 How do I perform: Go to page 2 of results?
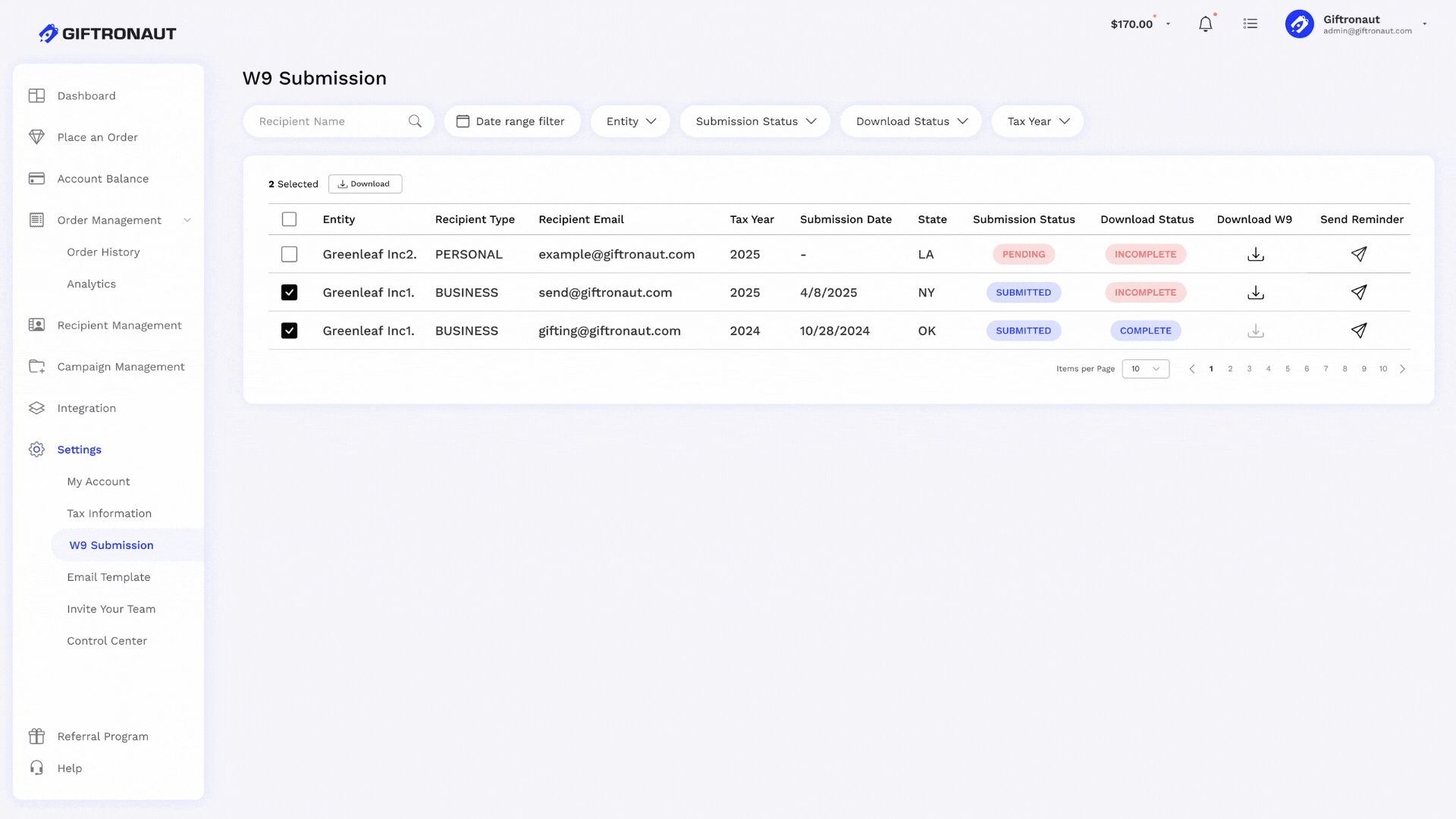(x=1230, y=369)
